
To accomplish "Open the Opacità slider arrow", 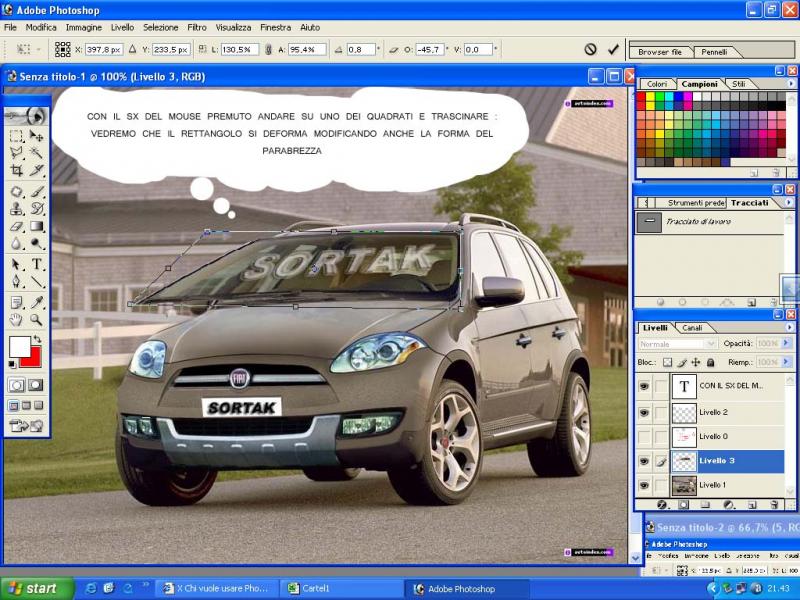I will tap(786, 343).
